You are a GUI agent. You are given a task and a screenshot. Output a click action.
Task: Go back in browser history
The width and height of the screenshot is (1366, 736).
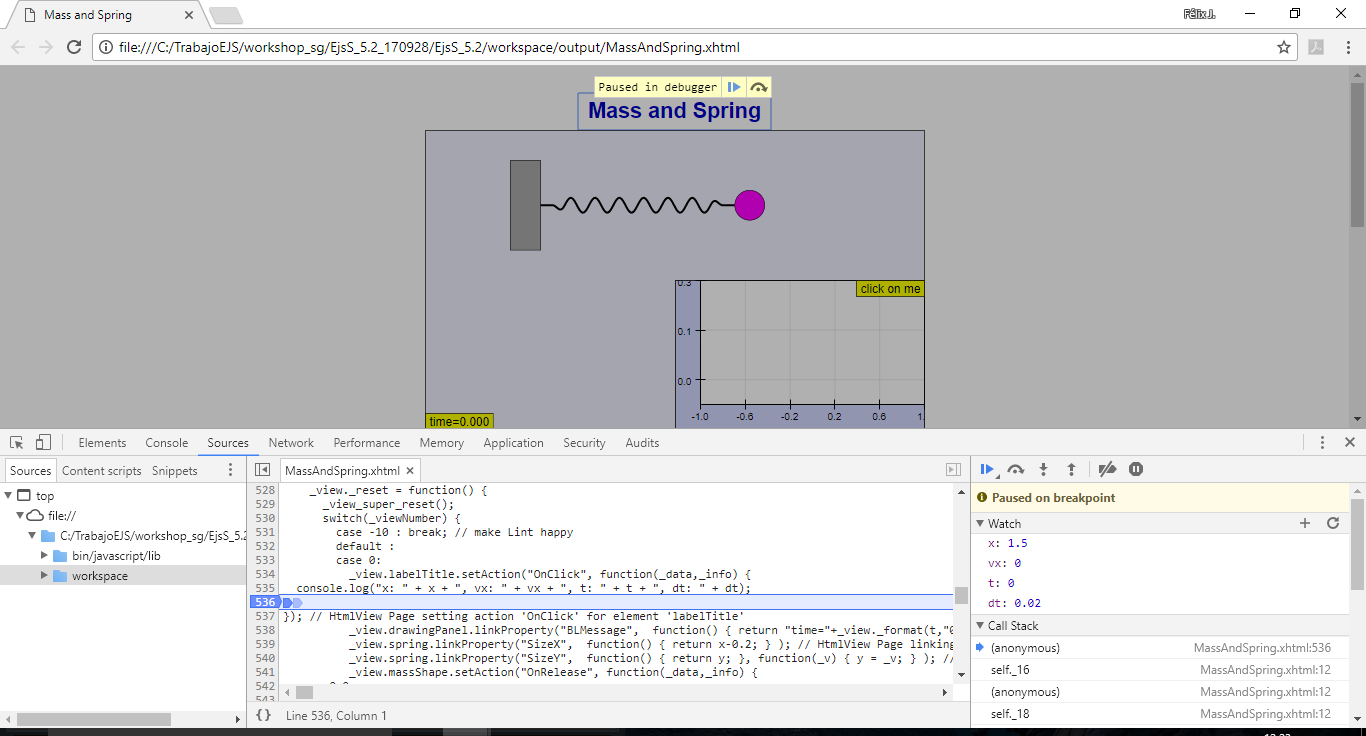[x=18, y=47]
